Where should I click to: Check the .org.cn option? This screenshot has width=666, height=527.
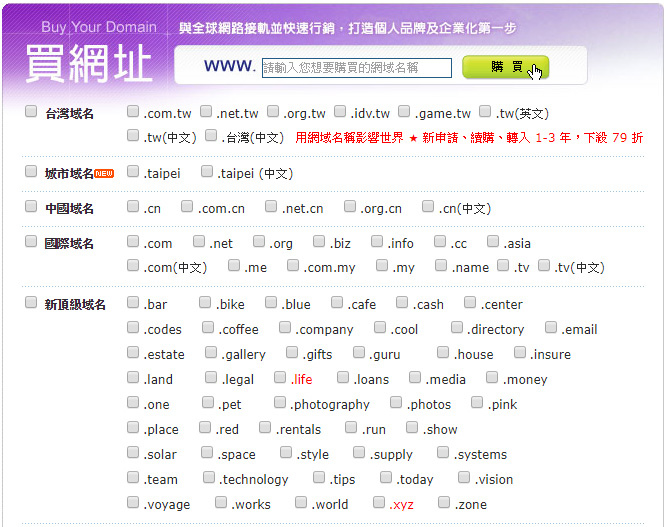350,207
